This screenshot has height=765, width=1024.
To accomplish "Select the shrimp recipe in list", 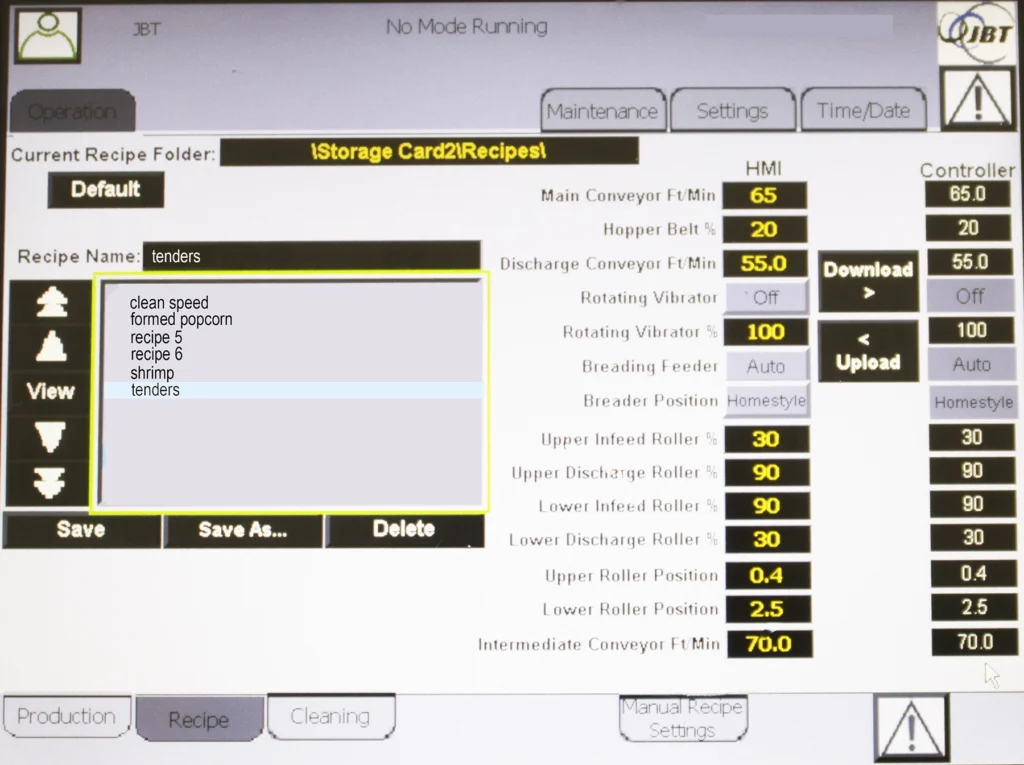I will (x=152, y=373).
